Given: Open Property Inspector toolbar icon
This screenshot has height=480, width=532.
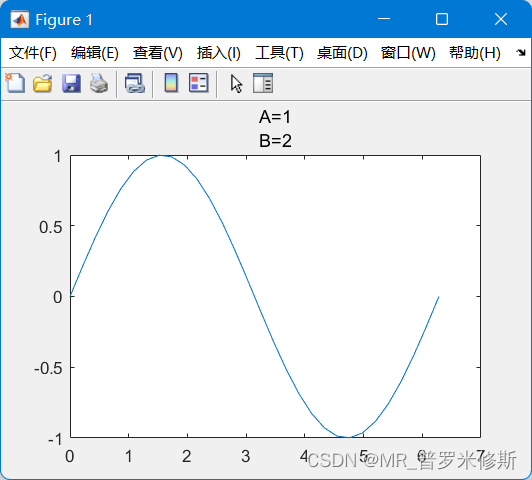Looking at the screenshot, I should pos(263,83).
